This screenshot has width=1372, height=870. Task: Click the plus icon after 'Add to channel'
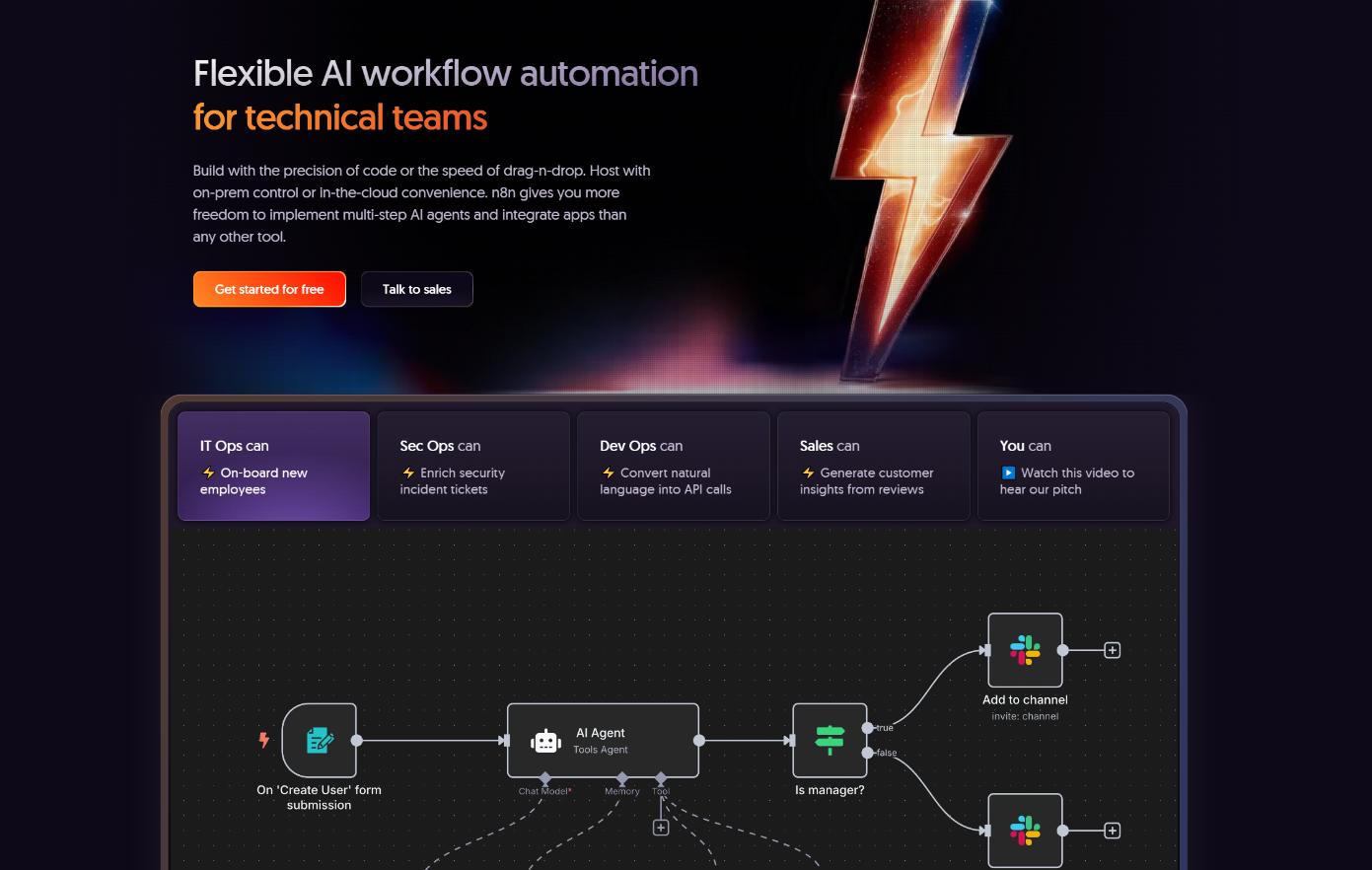point(1112,650)
